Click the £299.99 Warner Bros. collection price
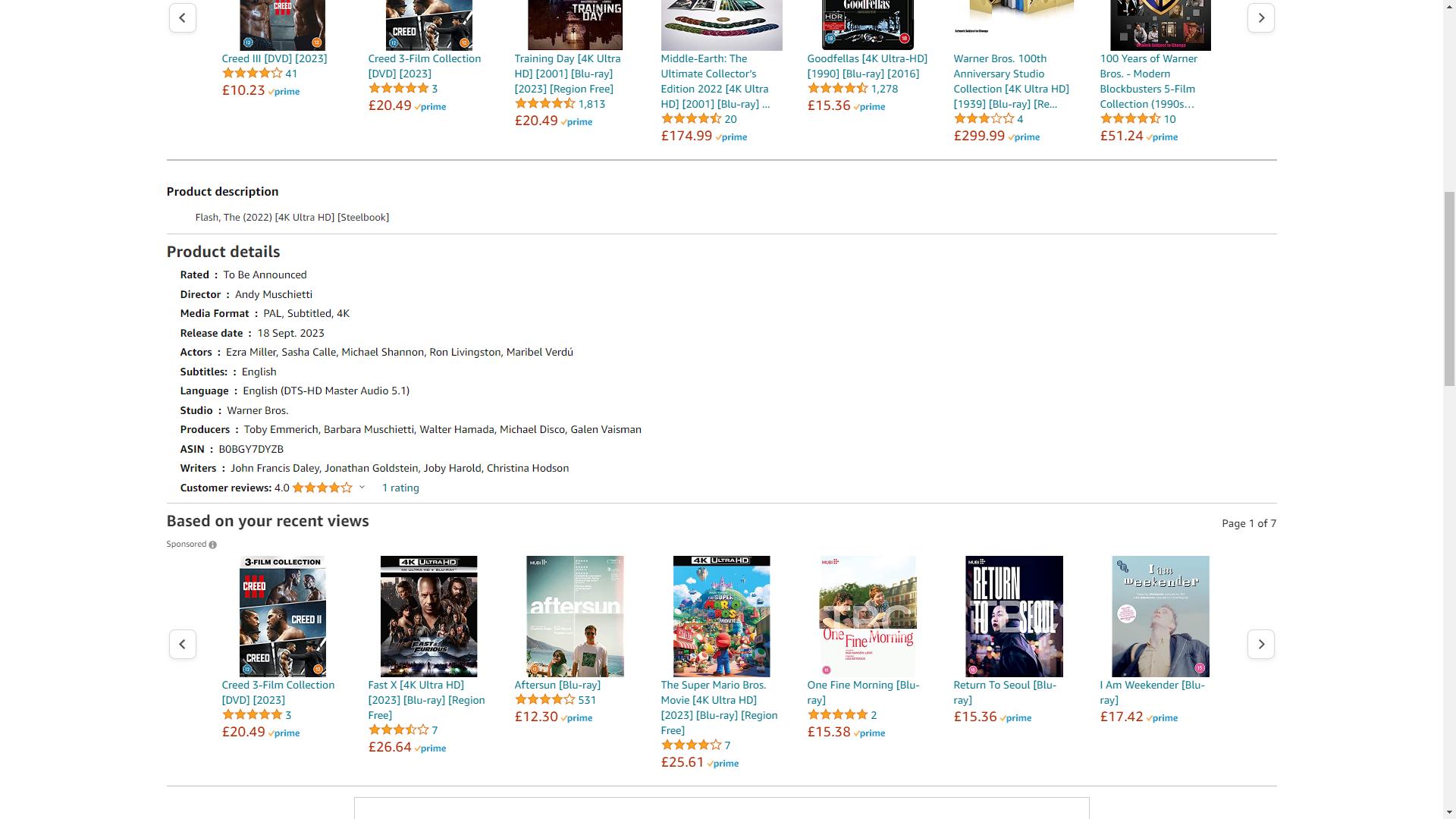This screenshot has height=819, width=1456. click(x=979, y=136)
